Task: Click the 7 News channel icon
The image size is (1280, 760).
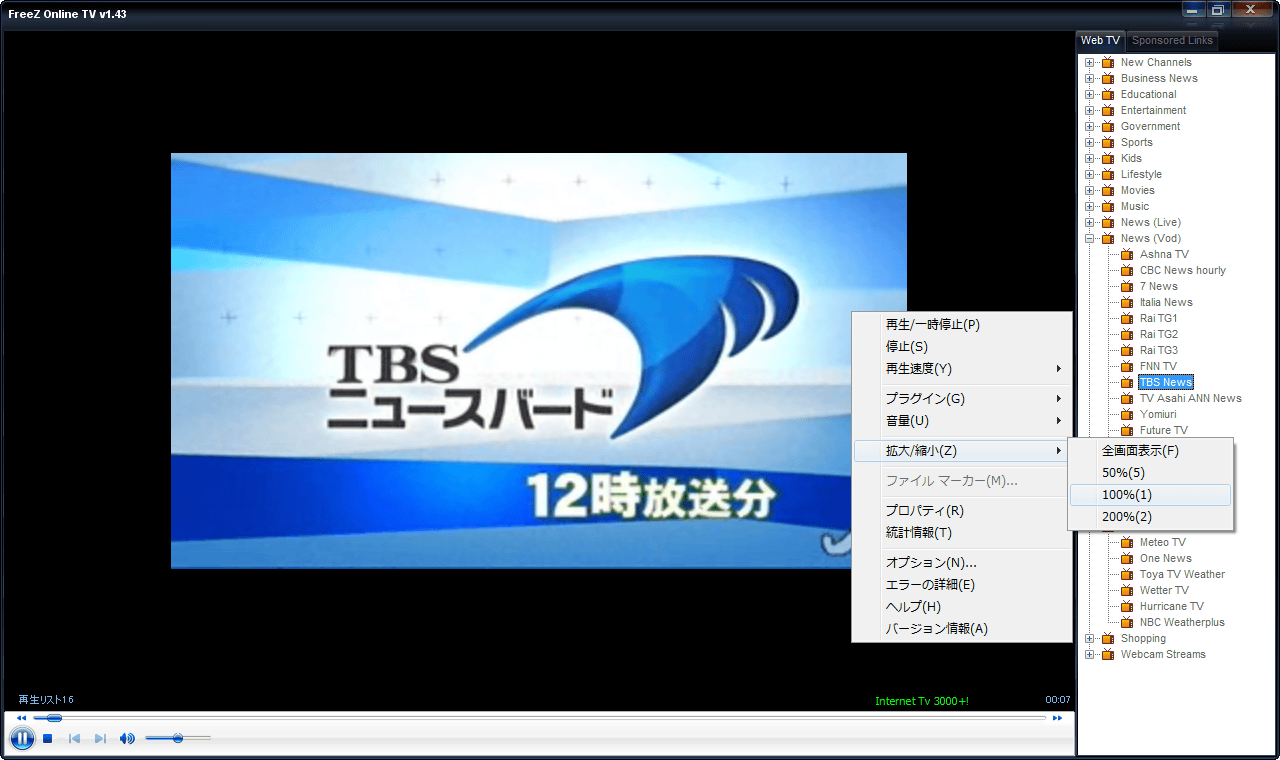Action: pos(1127,286)
